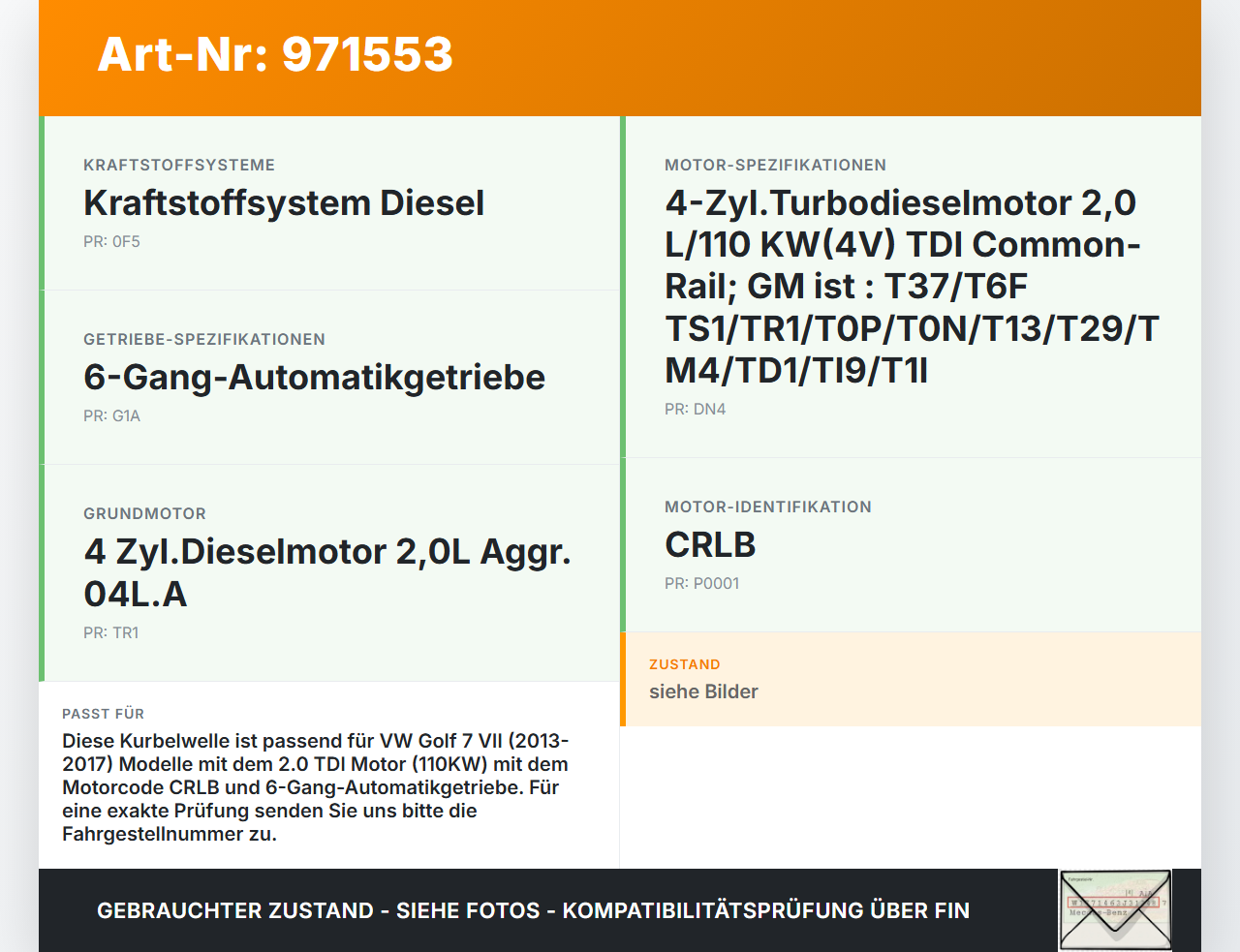Select the CRLB engine code
The height and width of the screenshot is (952, 1240).
709,545
